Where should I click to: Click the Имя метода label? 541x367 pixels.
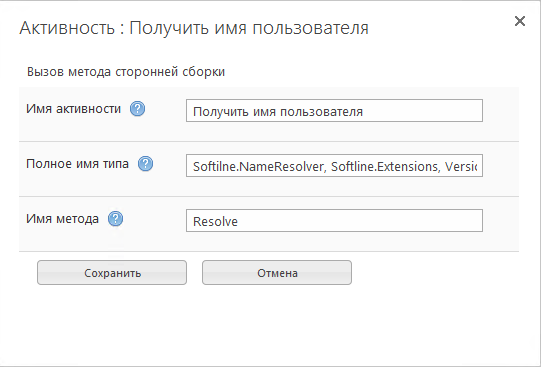click(62, 219)
